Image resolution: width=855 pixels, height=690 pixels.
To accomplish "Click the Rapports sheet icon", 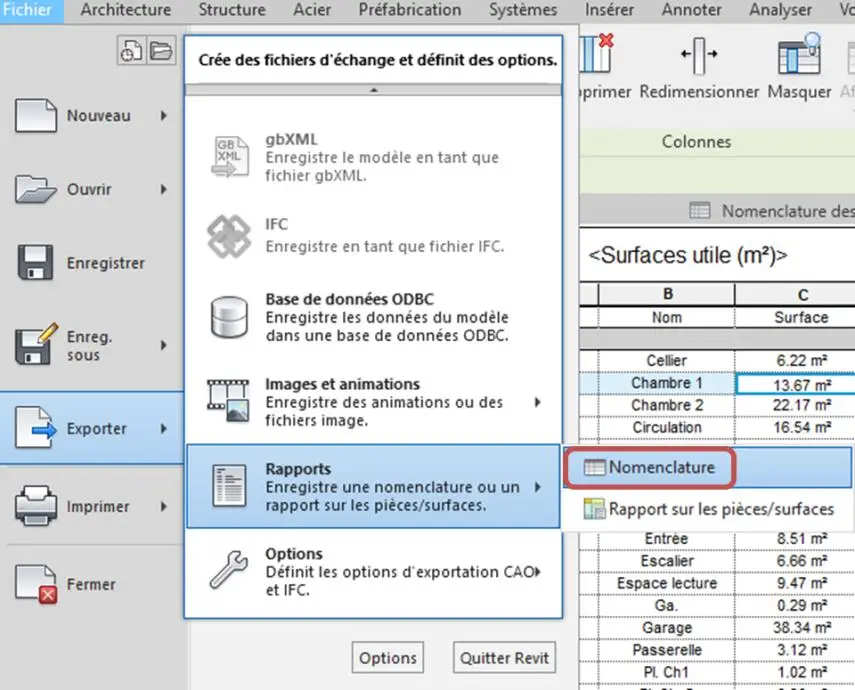I will tap(229, 485).
